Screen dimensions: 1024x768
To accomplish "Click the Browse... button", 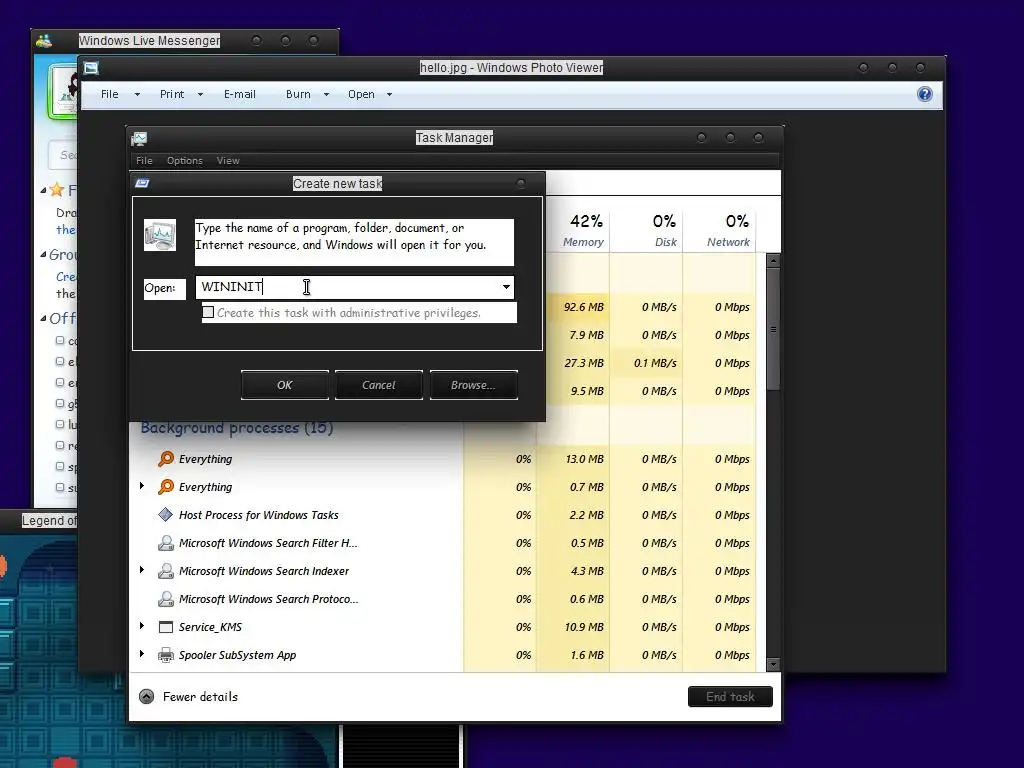I will 473,385.
